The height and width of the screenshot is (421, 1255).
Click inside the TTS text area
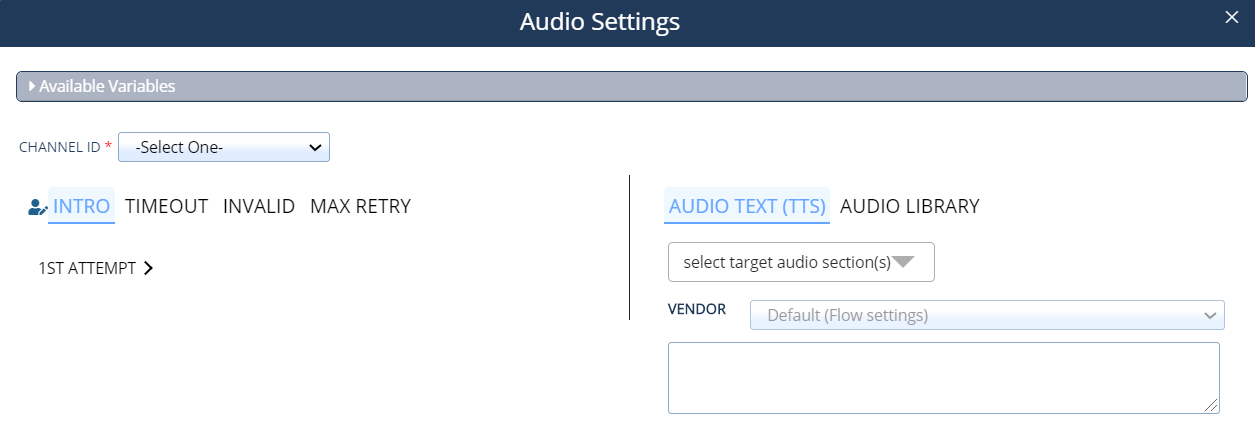click(944, 377)
